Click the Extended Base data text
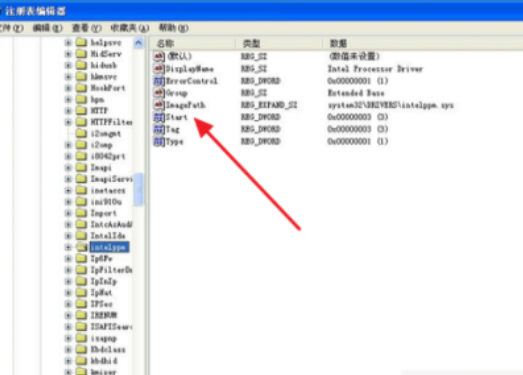Image resolution: width=523 pixels, height=375 pixels. [356, 93]
